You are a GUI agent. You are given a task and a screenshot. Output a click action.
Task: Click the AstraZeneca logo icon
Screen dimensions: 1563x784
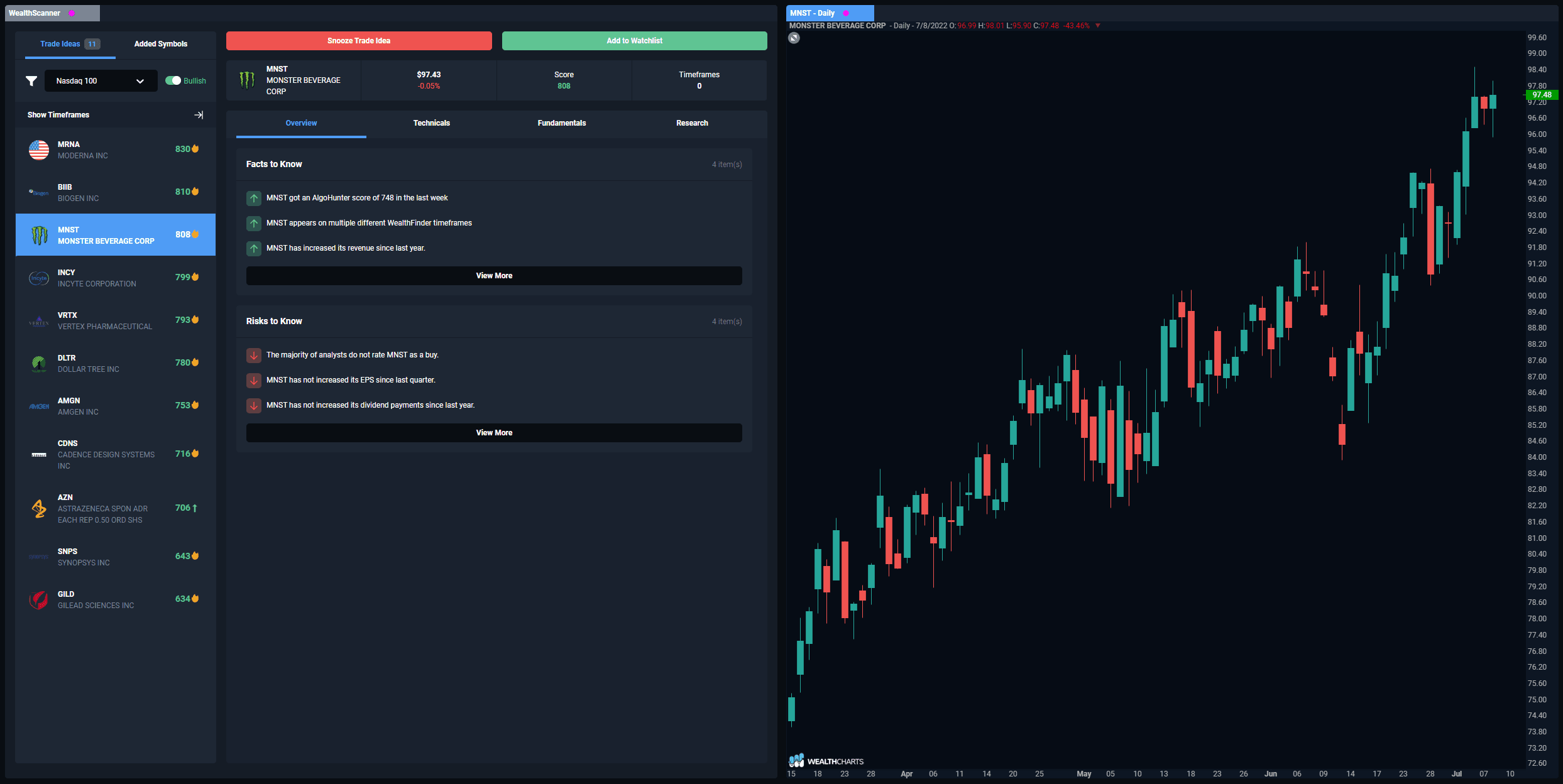tap(38, 509)
